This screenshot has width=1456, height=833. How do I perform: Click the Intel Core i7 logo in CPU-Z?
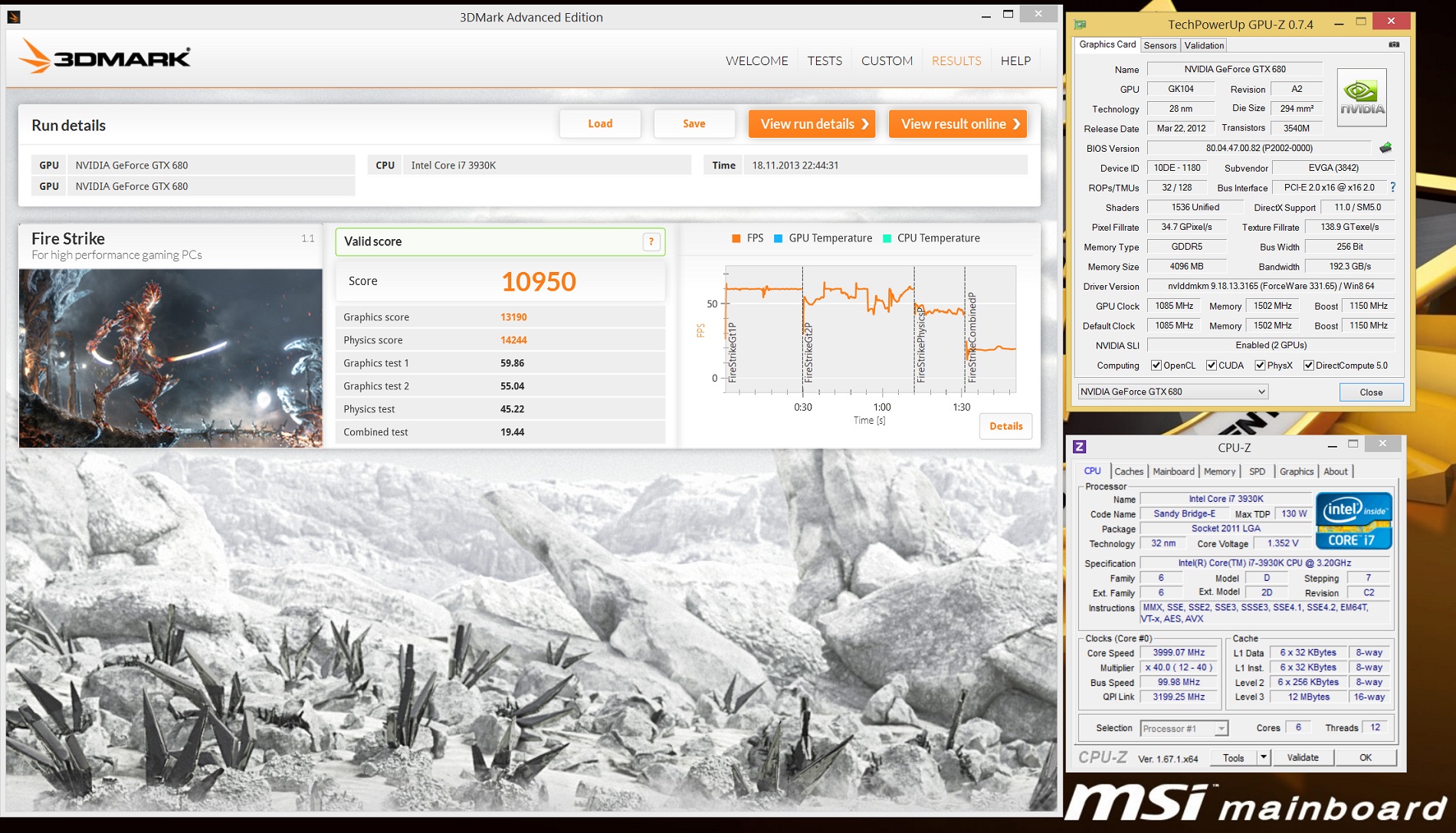tap(1353, 521)
